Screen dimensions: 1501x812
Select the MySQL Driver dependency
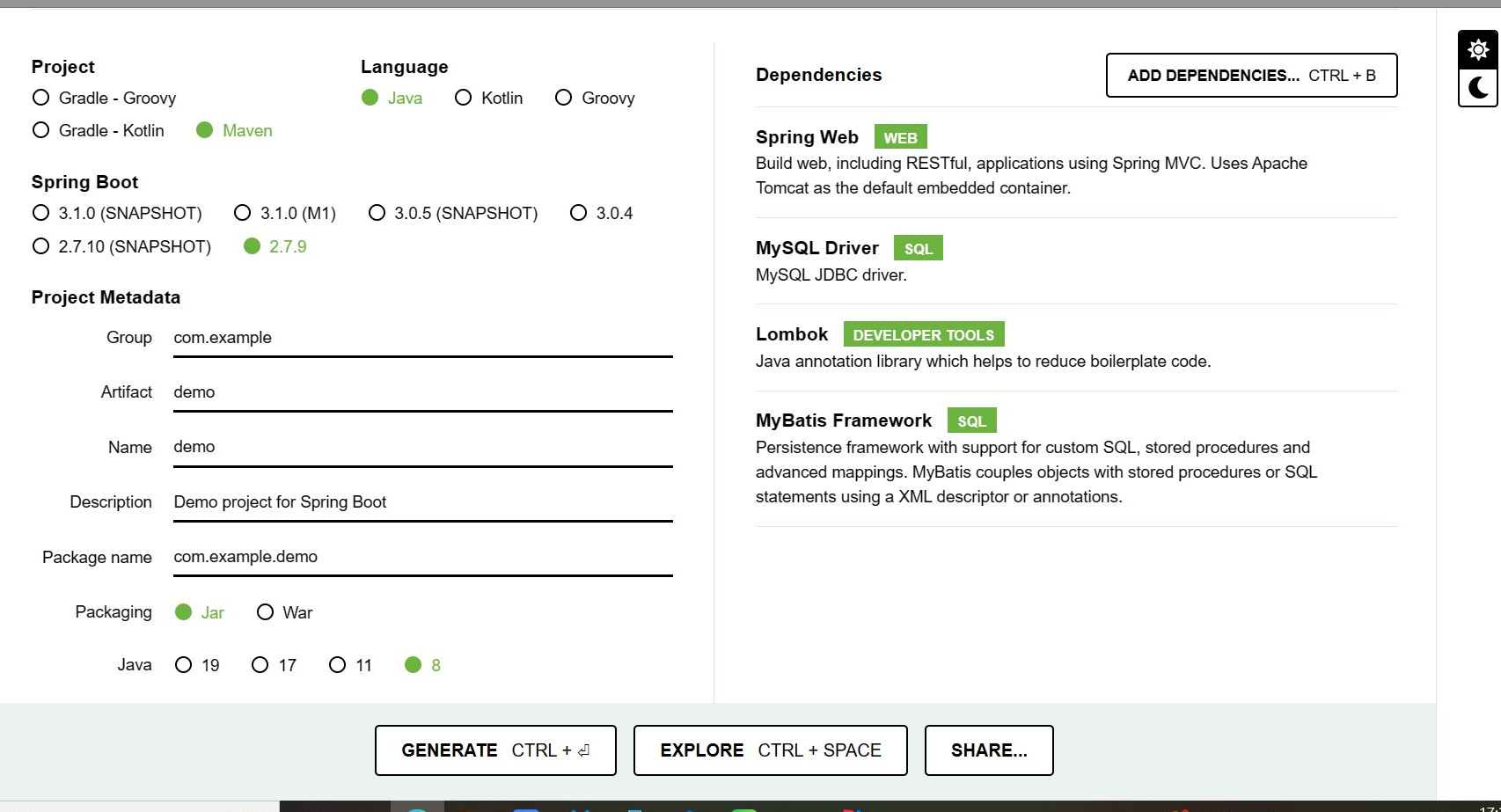tap(1076, 260)
